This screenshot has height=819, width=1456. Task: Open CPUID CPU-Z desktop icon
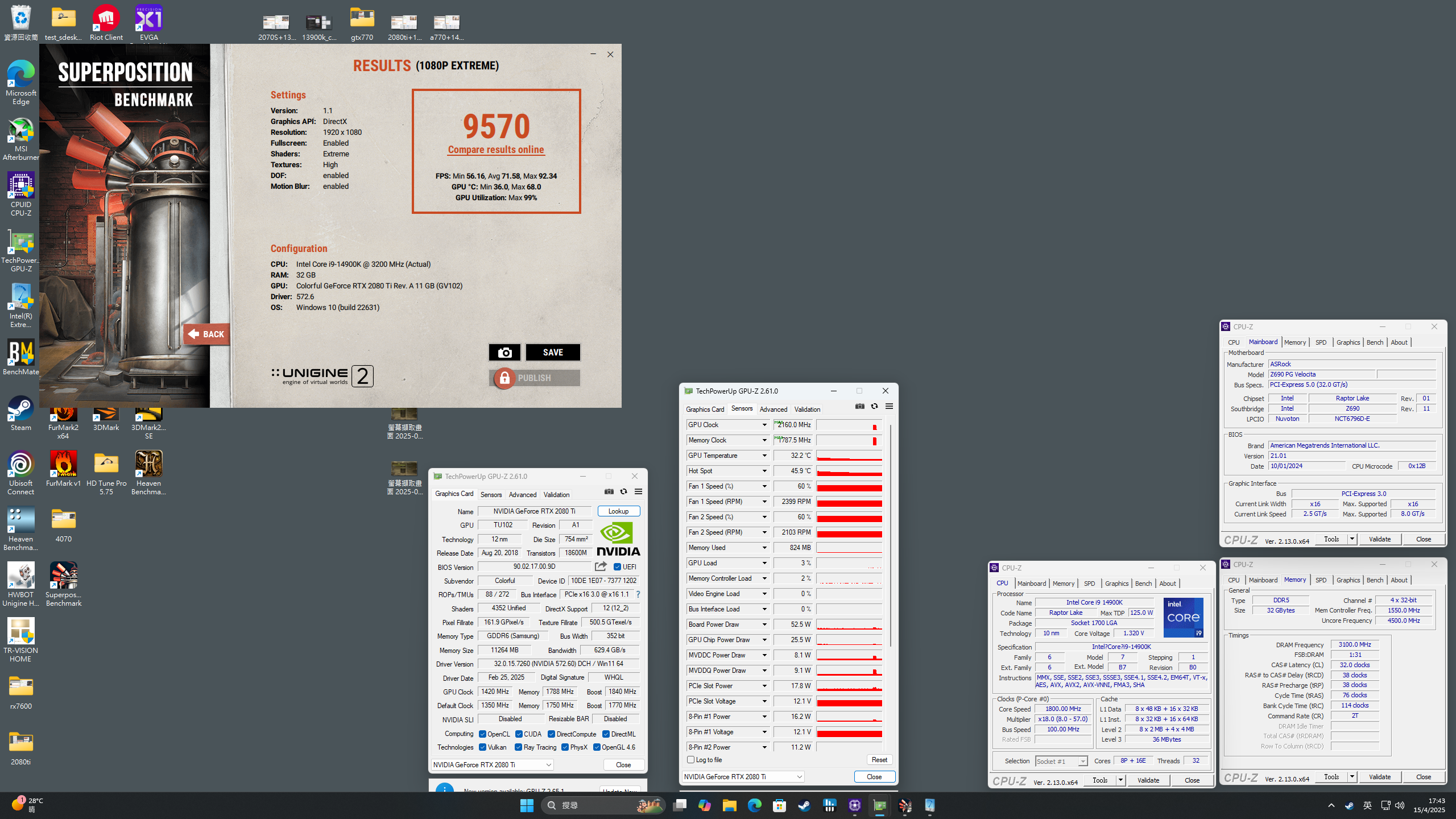tap(21, 195)
